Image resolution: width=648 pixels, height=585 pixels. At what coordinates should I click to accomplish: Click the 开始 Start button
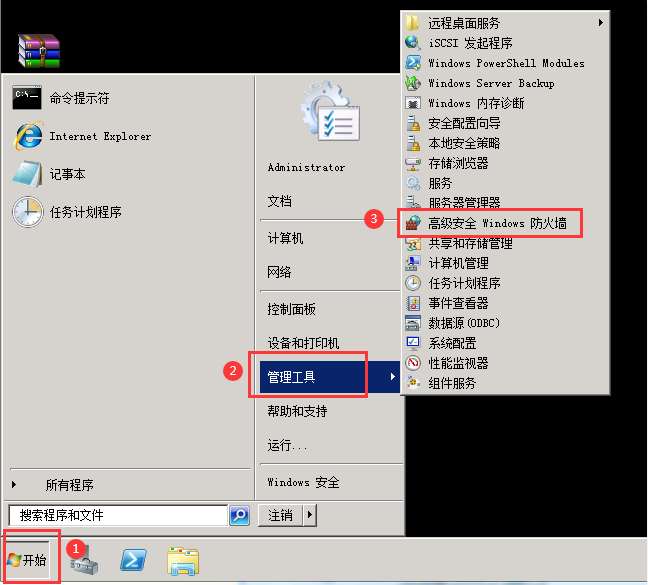pos(27,560)
